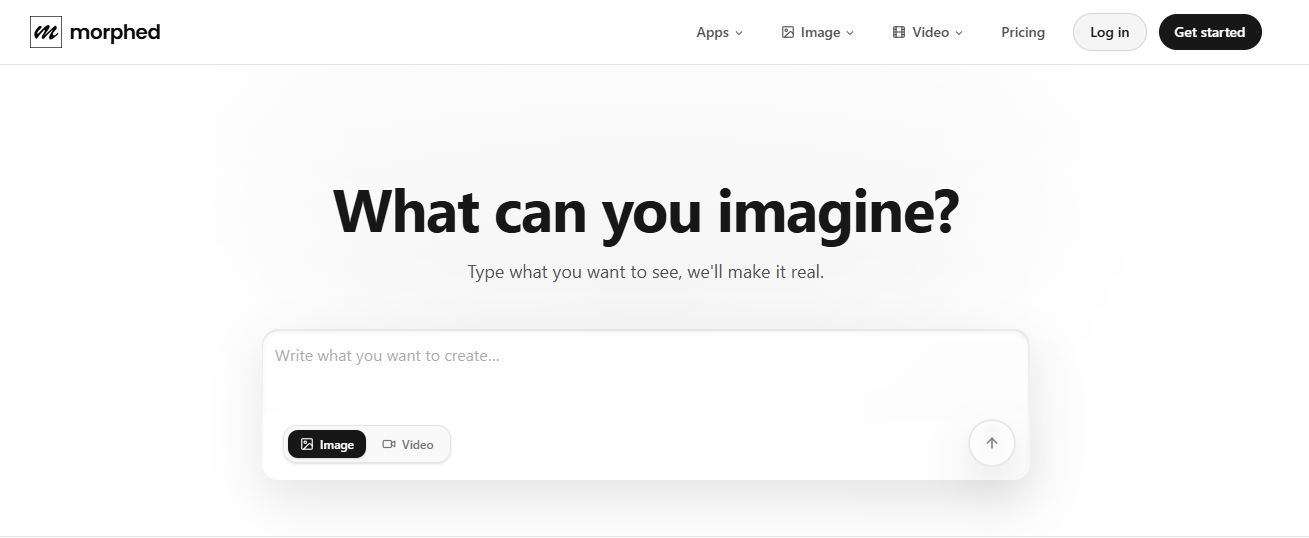The width and height of the screenshot is (1309, 538).
Task: Click the picture icon in the top navigation
Action: [x=788, y=32]
